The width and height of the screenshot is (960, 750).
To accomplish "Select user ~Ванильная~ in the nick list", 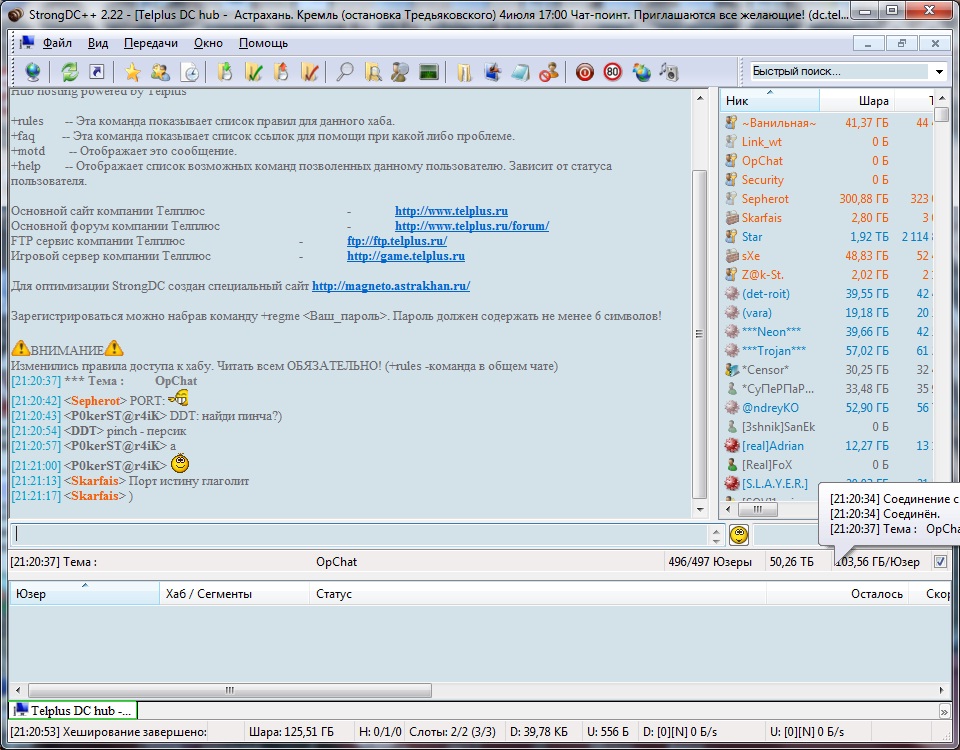I will (x=779, y=123).
